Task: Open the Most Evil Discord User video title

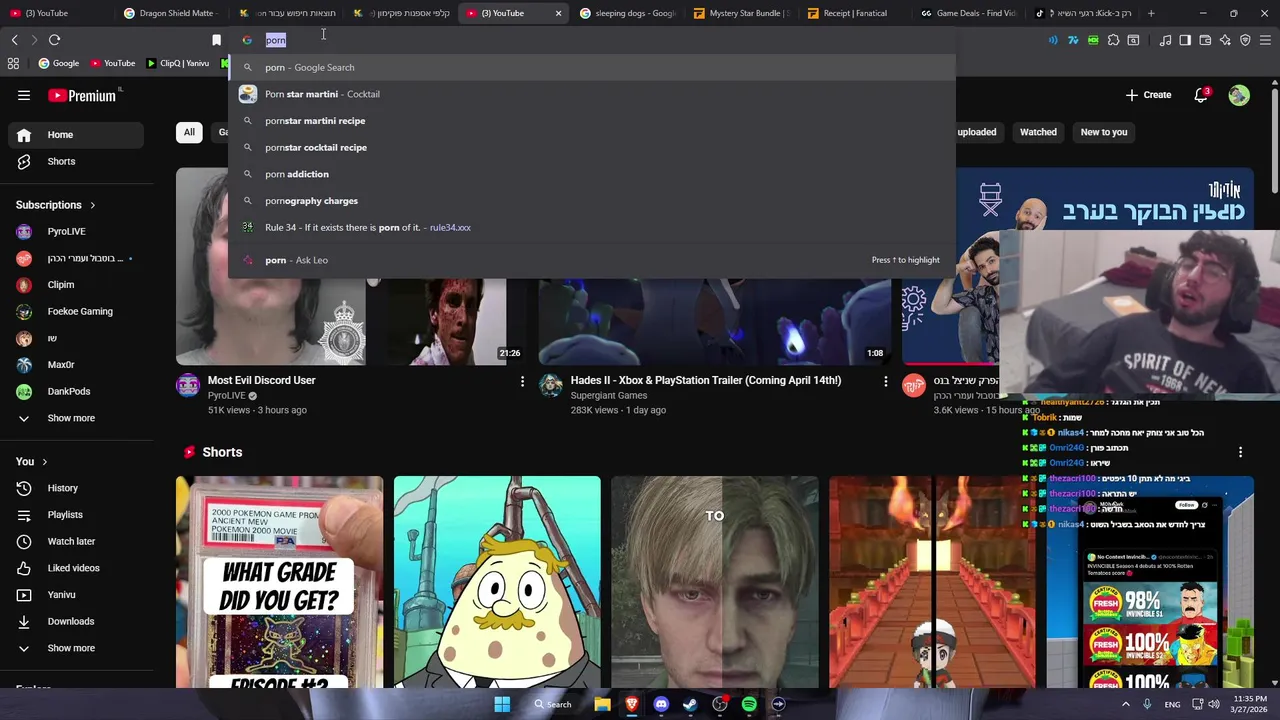Action: (261, 380)
